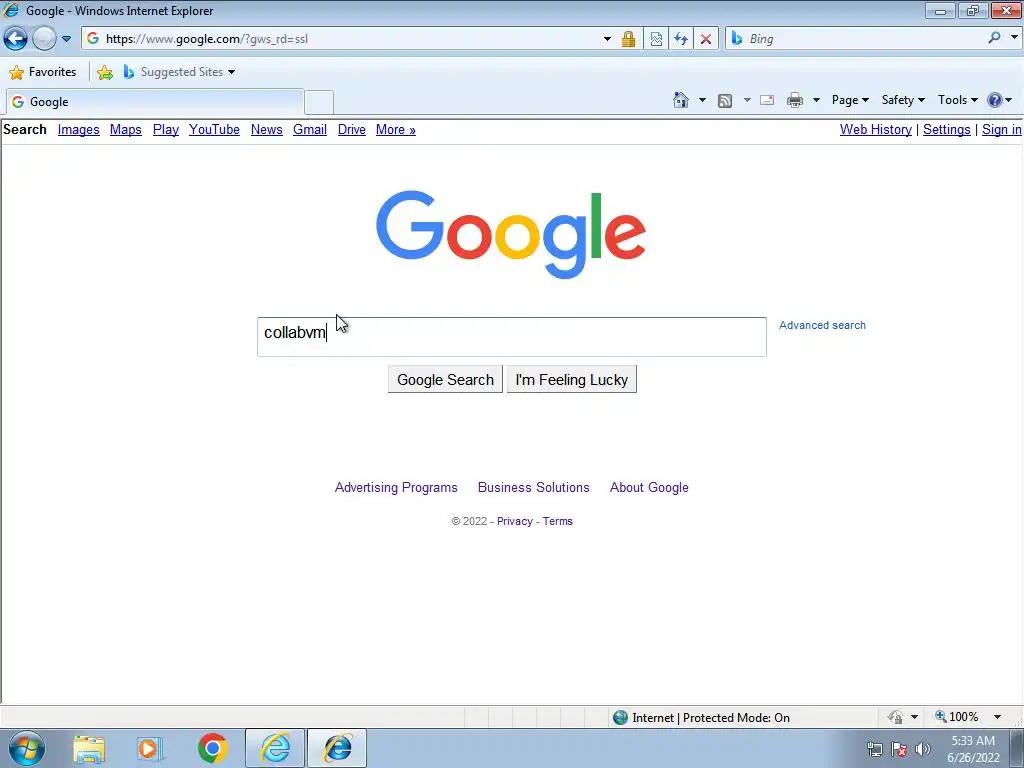Open a new blank tab

coord(319,103)
